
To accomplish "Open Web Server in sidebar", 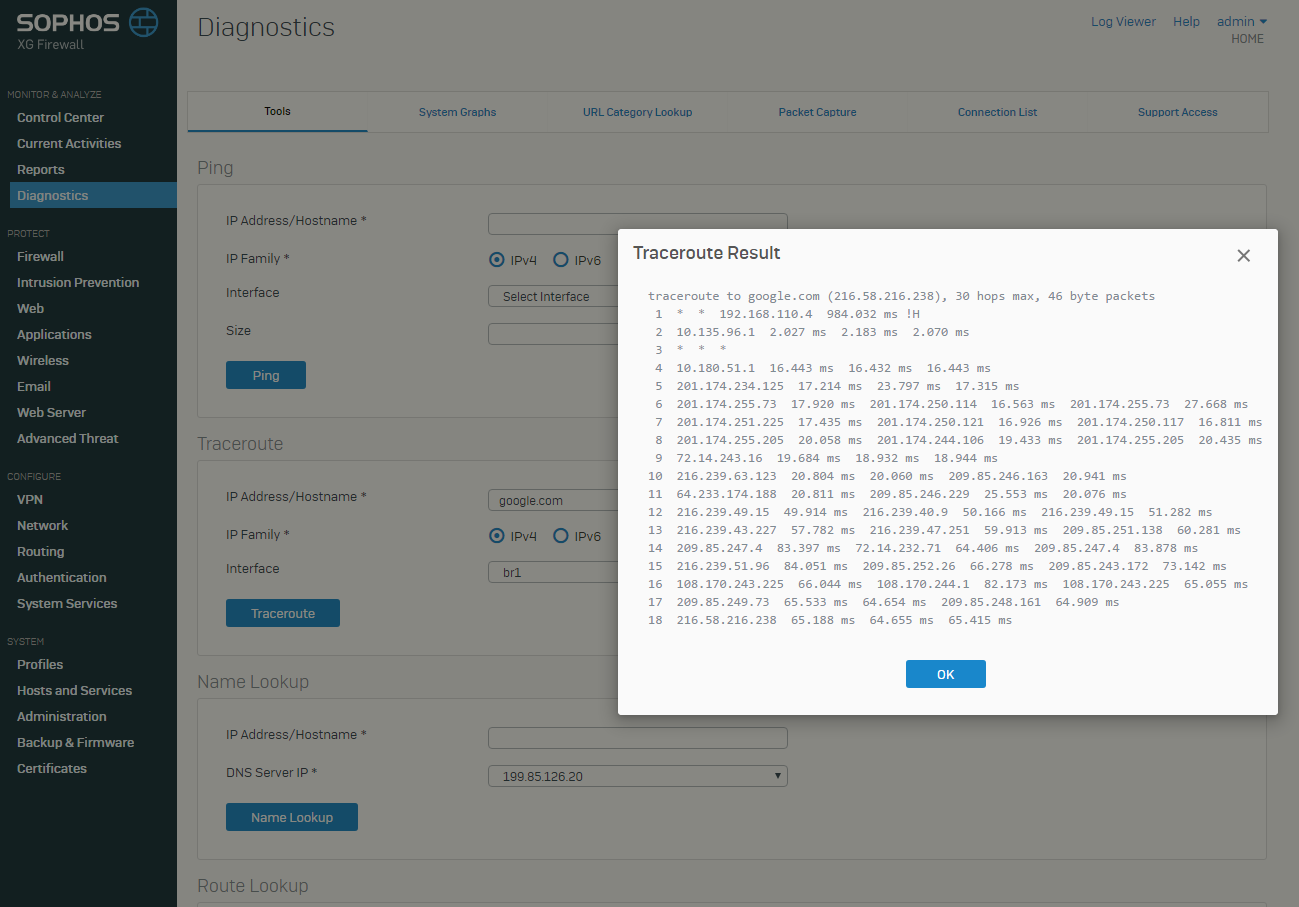I will 51,412.
